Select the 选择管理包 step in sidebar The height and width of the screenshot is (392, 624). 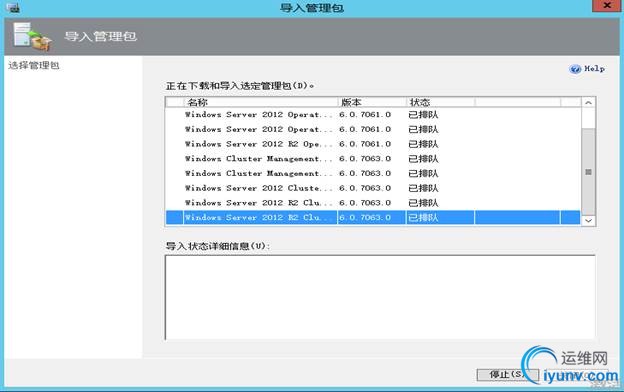pyautogui.click(x=34, y=65)
